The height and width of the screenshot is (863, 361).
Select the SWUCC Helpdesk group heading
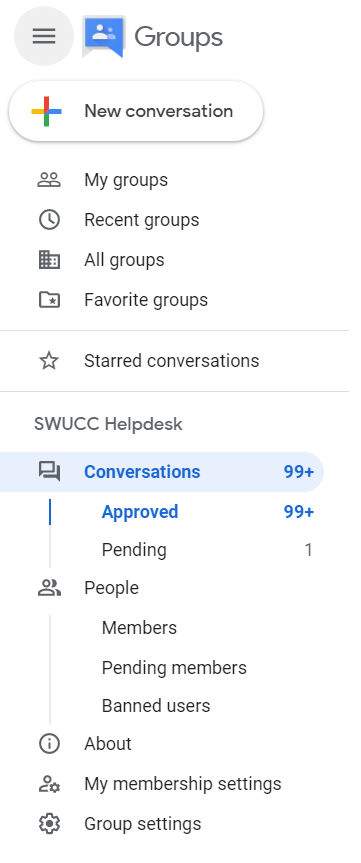point(108,424)
